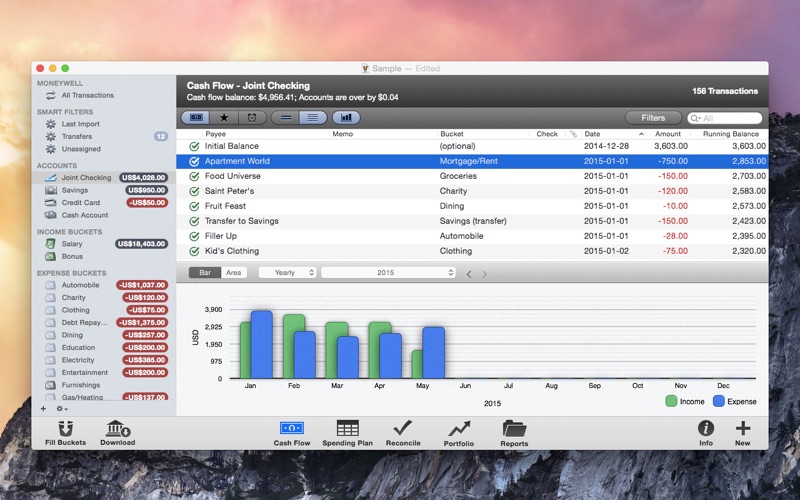Image resolution: width=800 pixels, height=500 pixels.
Task: Click the star favorites toolbar button
Action: click(224, 118)
